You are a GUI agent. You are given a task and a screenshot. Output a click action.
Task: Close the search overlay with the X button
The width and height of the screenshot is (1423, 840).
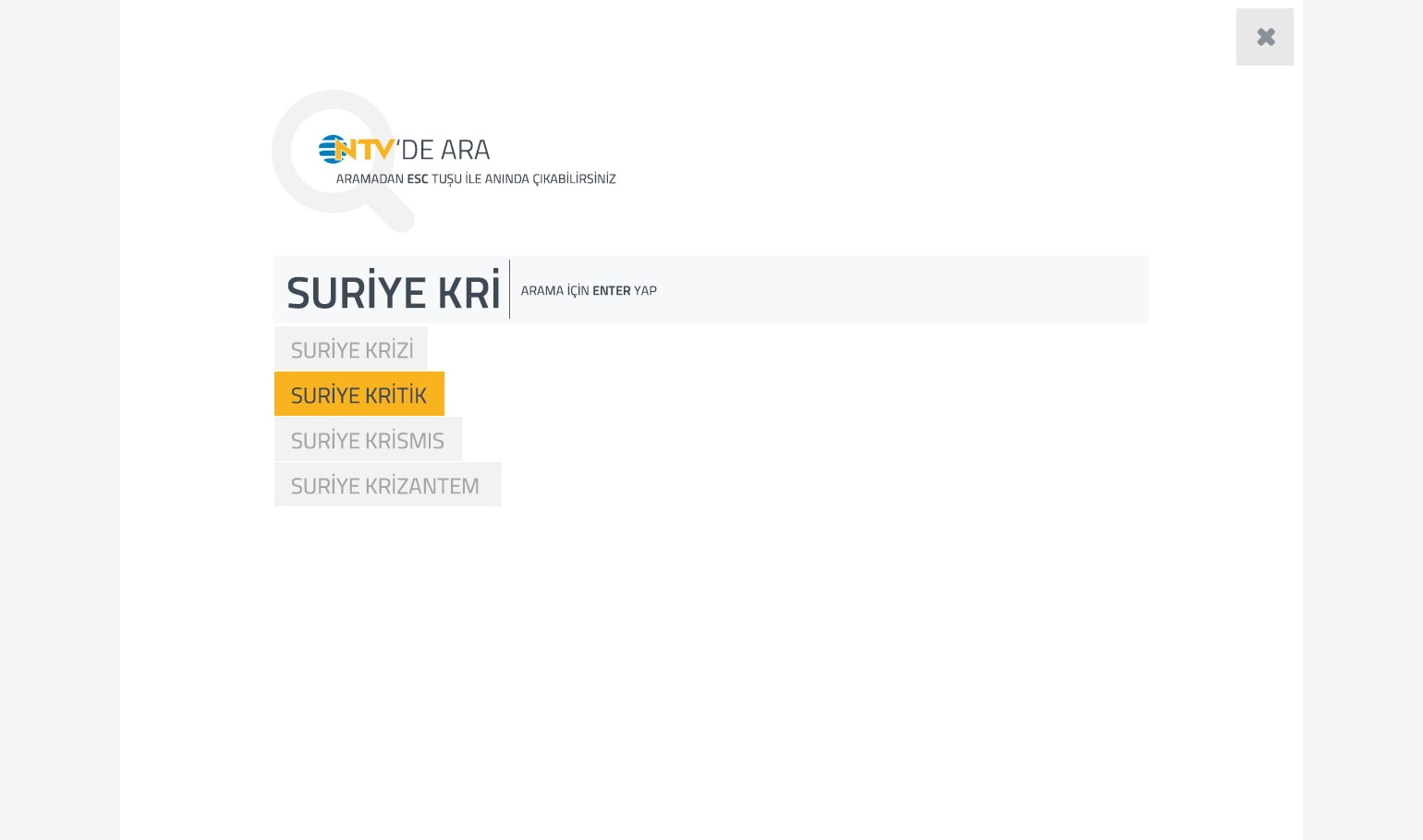[x=1264, y=37]
